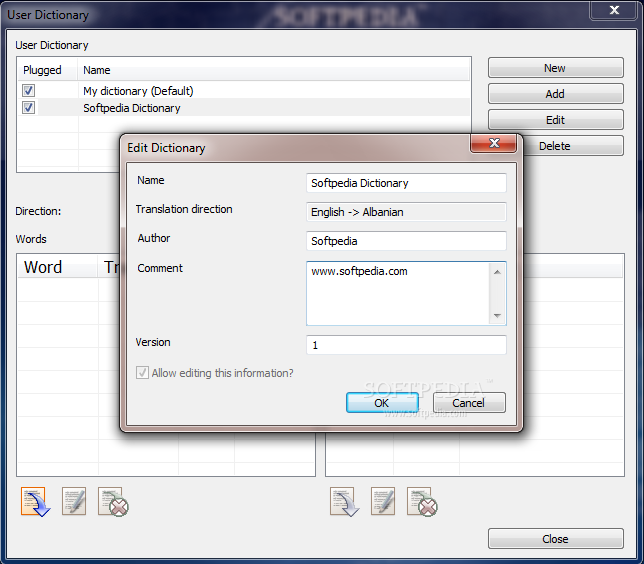Toggle Allow editing this information checkbox
This screenshot has height=564, width=644.
pyautogui.click(x=142, y=373)
